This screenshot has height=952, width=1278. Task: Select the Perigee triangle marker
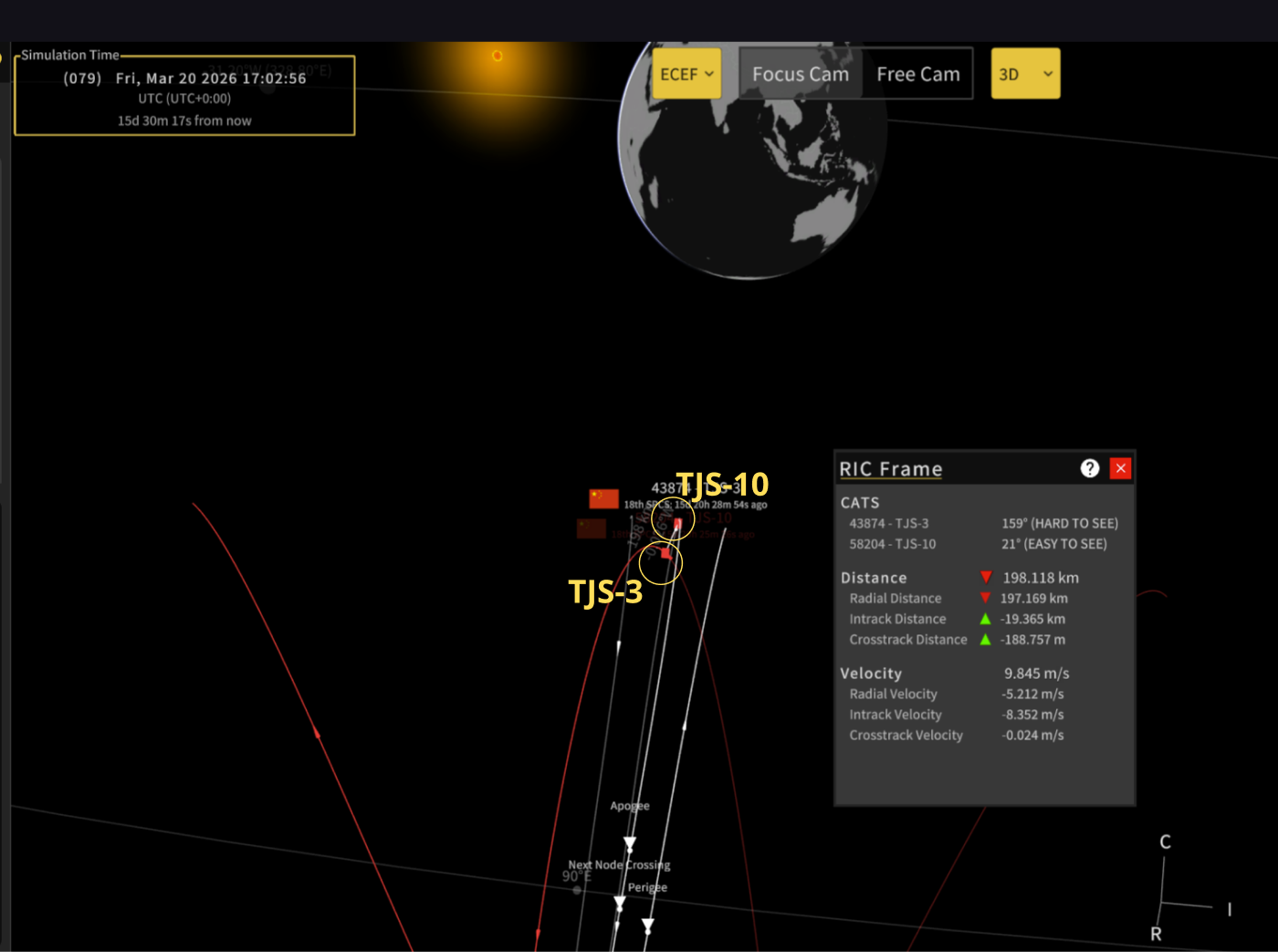coord(648,926)
